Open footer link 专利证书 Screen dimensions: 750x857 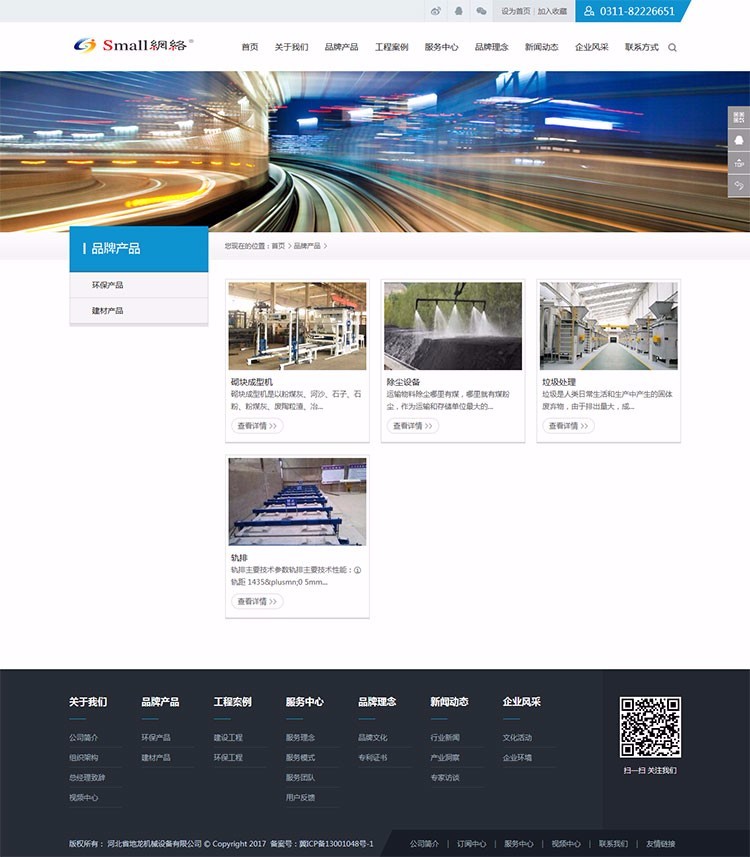373,758
